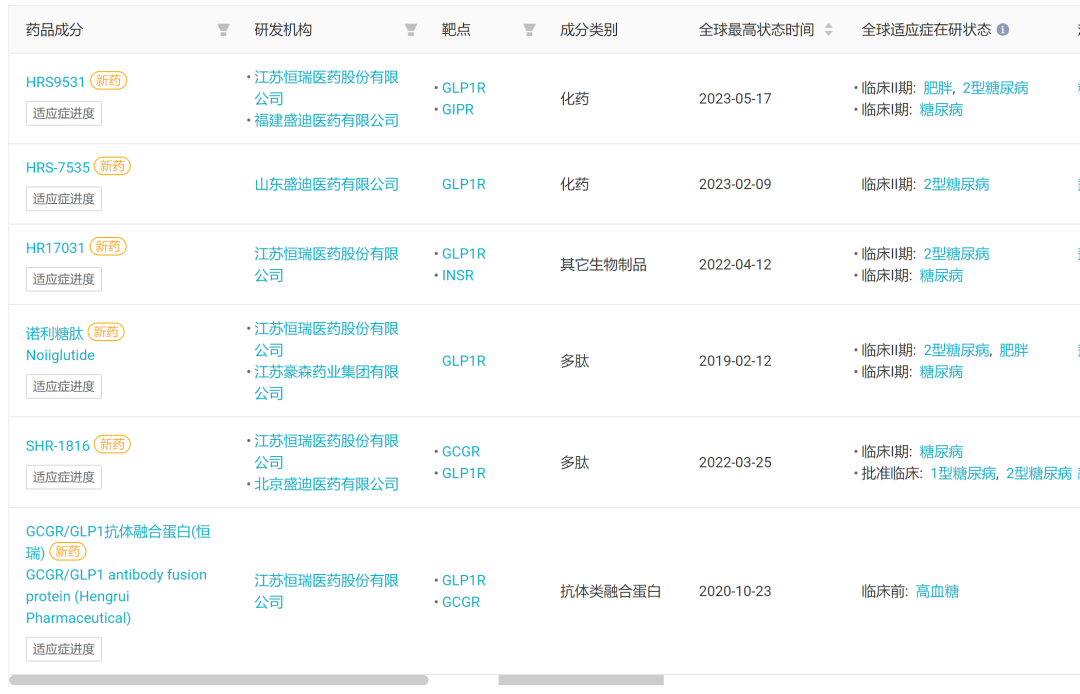Click 适应症进度 button for HRS-7535
Viewport: 1080px width, 694px height.
pos(63,198)
